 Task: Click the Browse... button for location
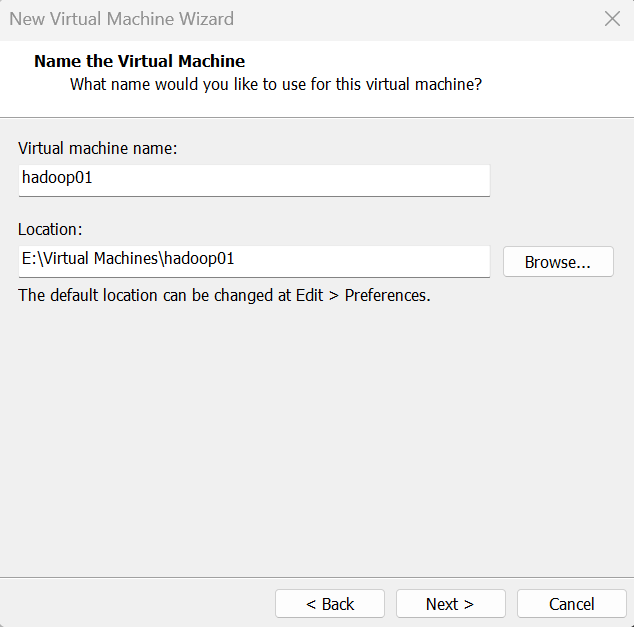pos(558,262)
